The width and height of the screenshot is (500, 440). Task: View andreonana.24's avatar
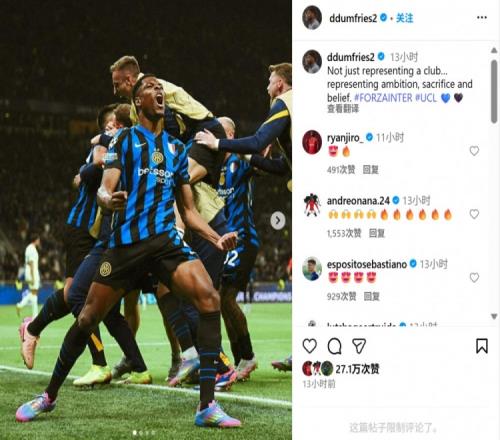click(x=312, y=205)
